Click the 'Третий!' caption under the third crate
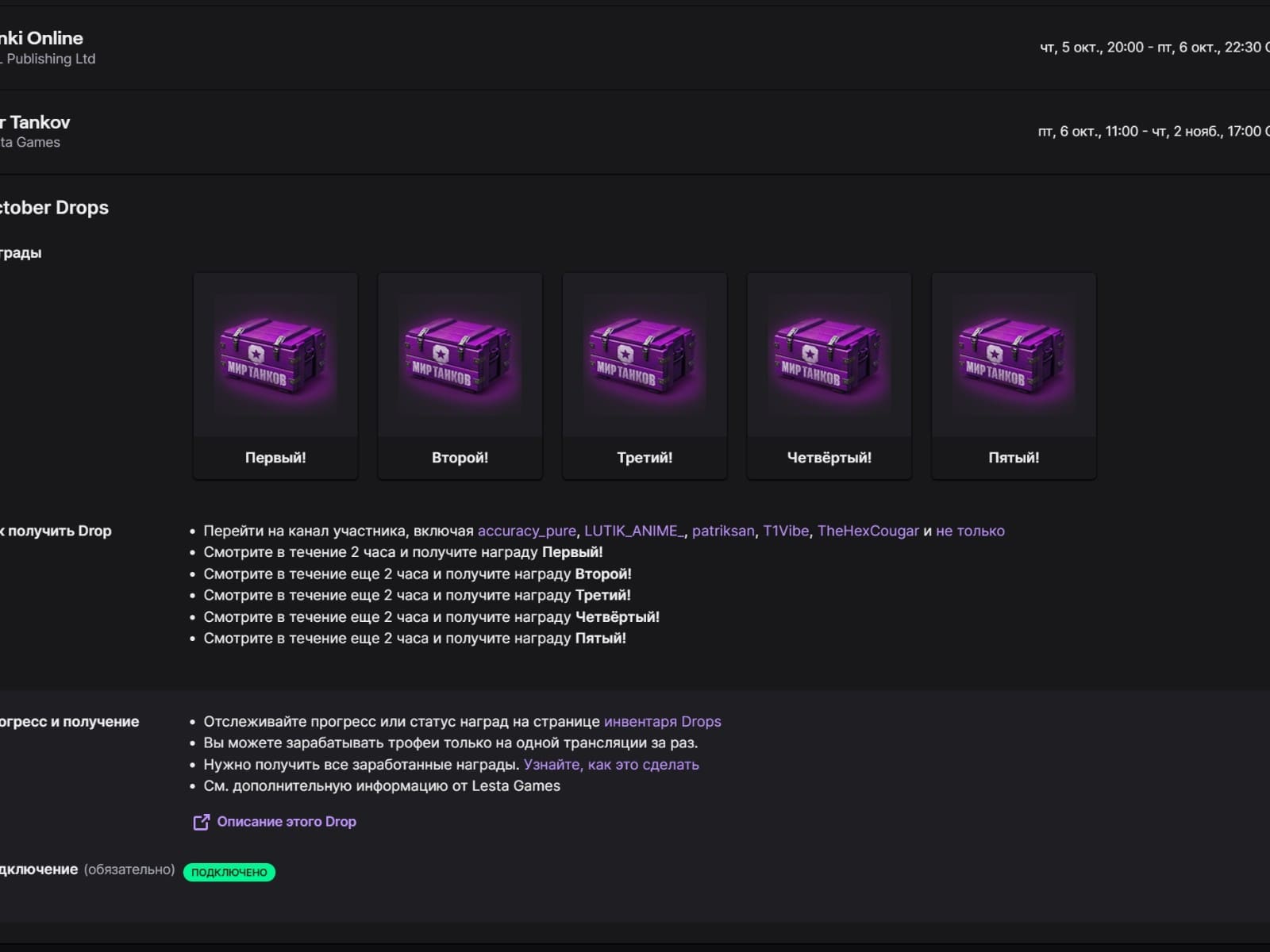 point(645,458)
